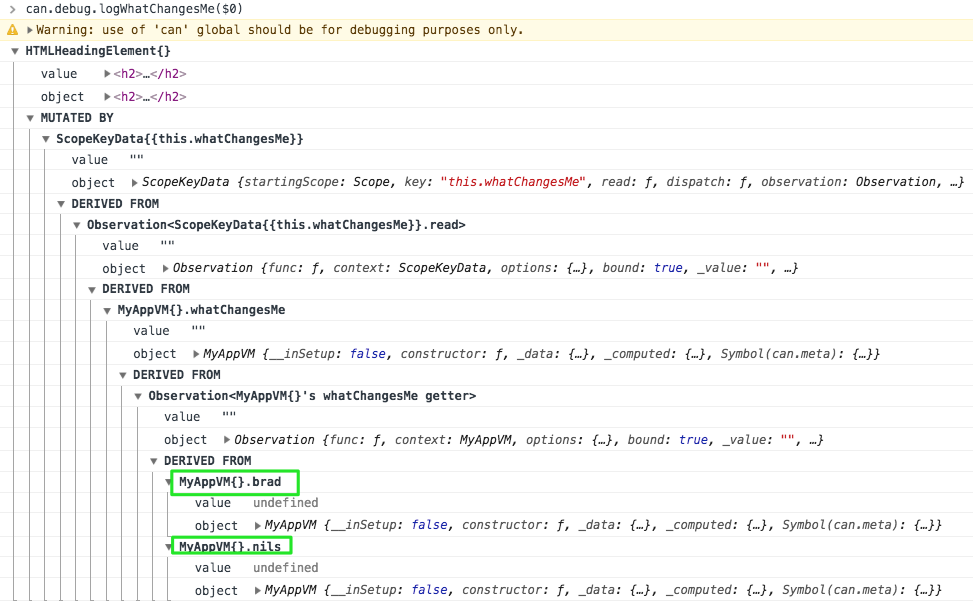Click the red "this.whatChangesMe" key string
The width and height of the screenshot is (973, 601).
(513, 182)
